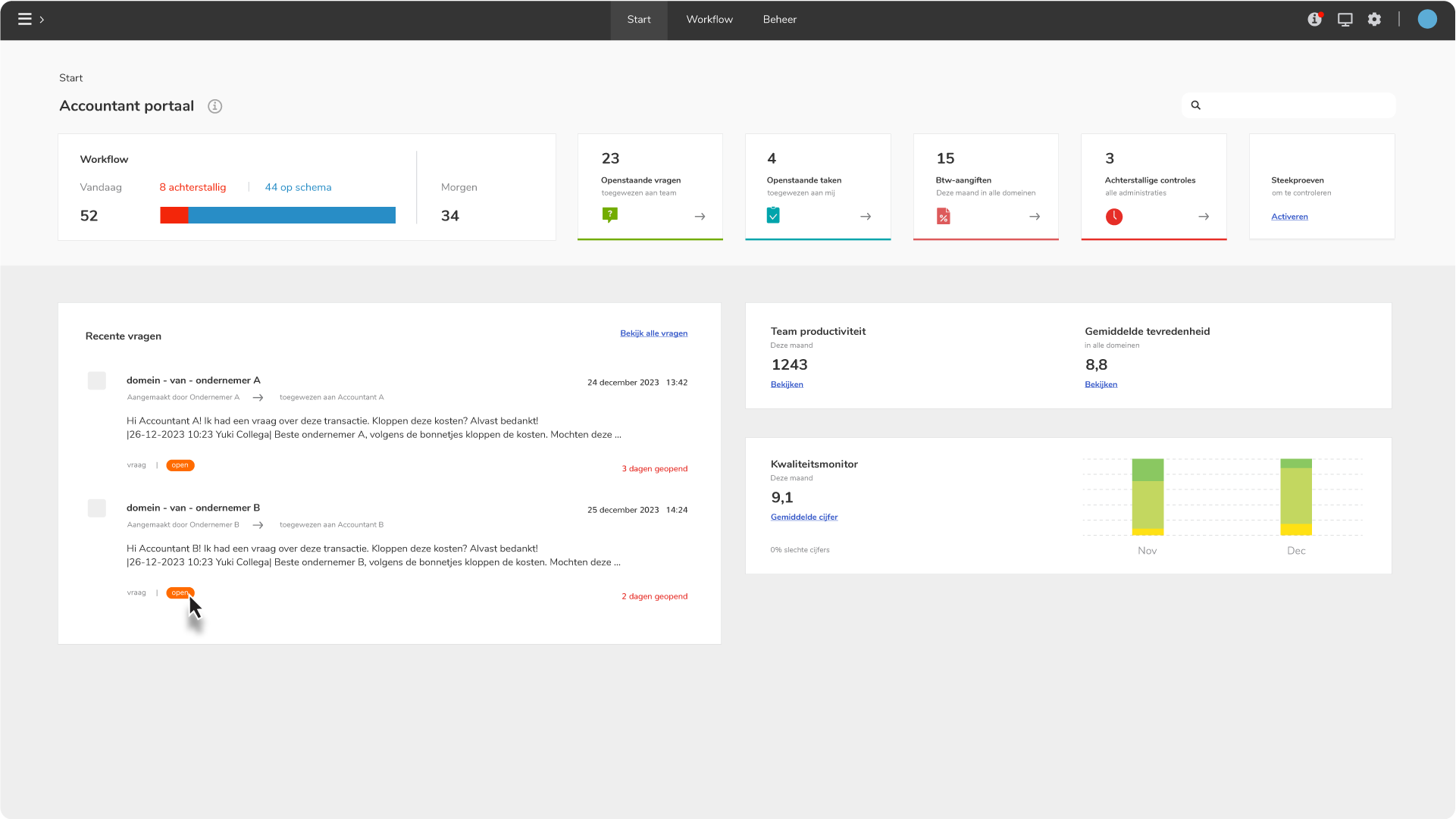Open Openstaande vragen card with its arrow
This screenshot has width=1456, height=819.
coord(700,217)
